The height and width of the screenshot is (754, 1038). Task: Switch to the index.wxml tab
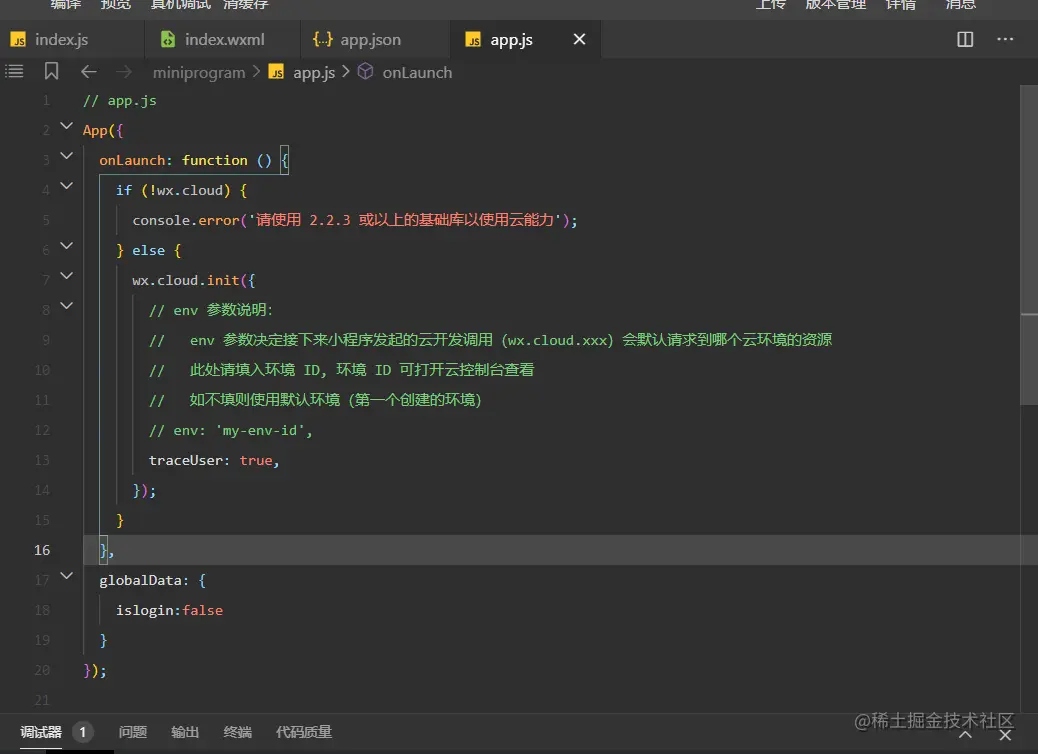pos(222,40)
